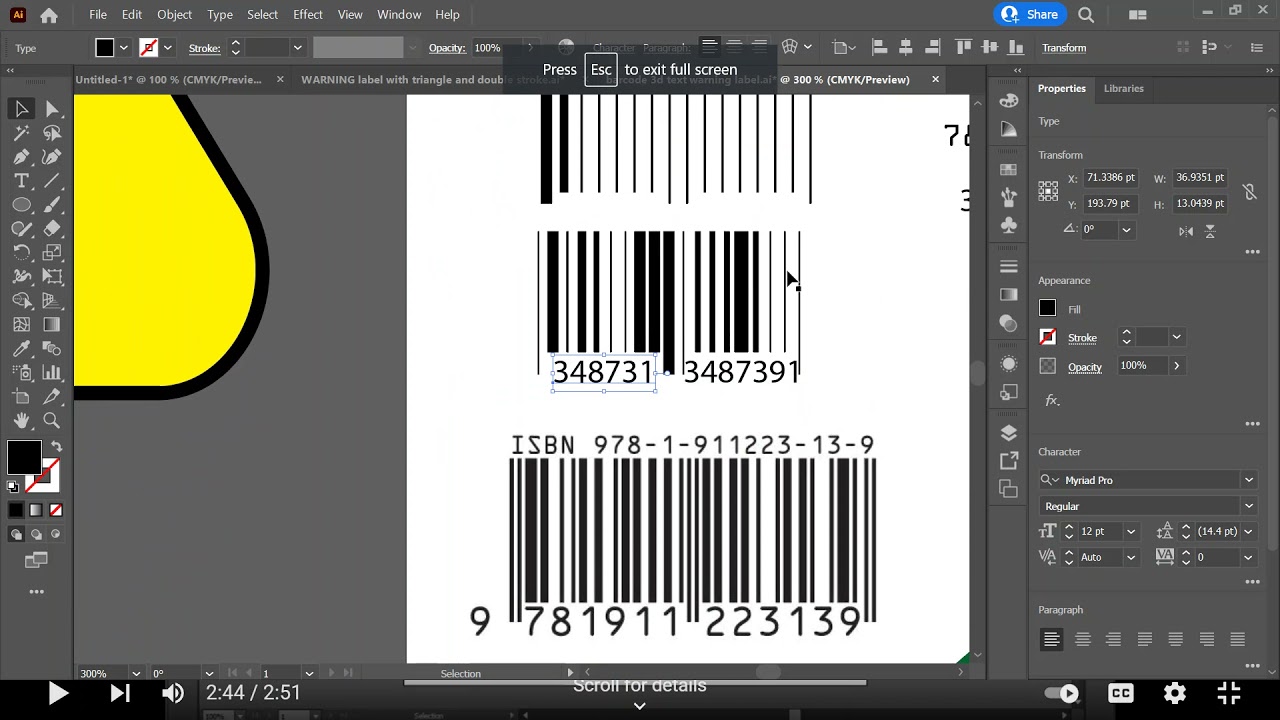1280x720 pixels.
Task: Set paragraph to align left
Action: click(1051, 639)
